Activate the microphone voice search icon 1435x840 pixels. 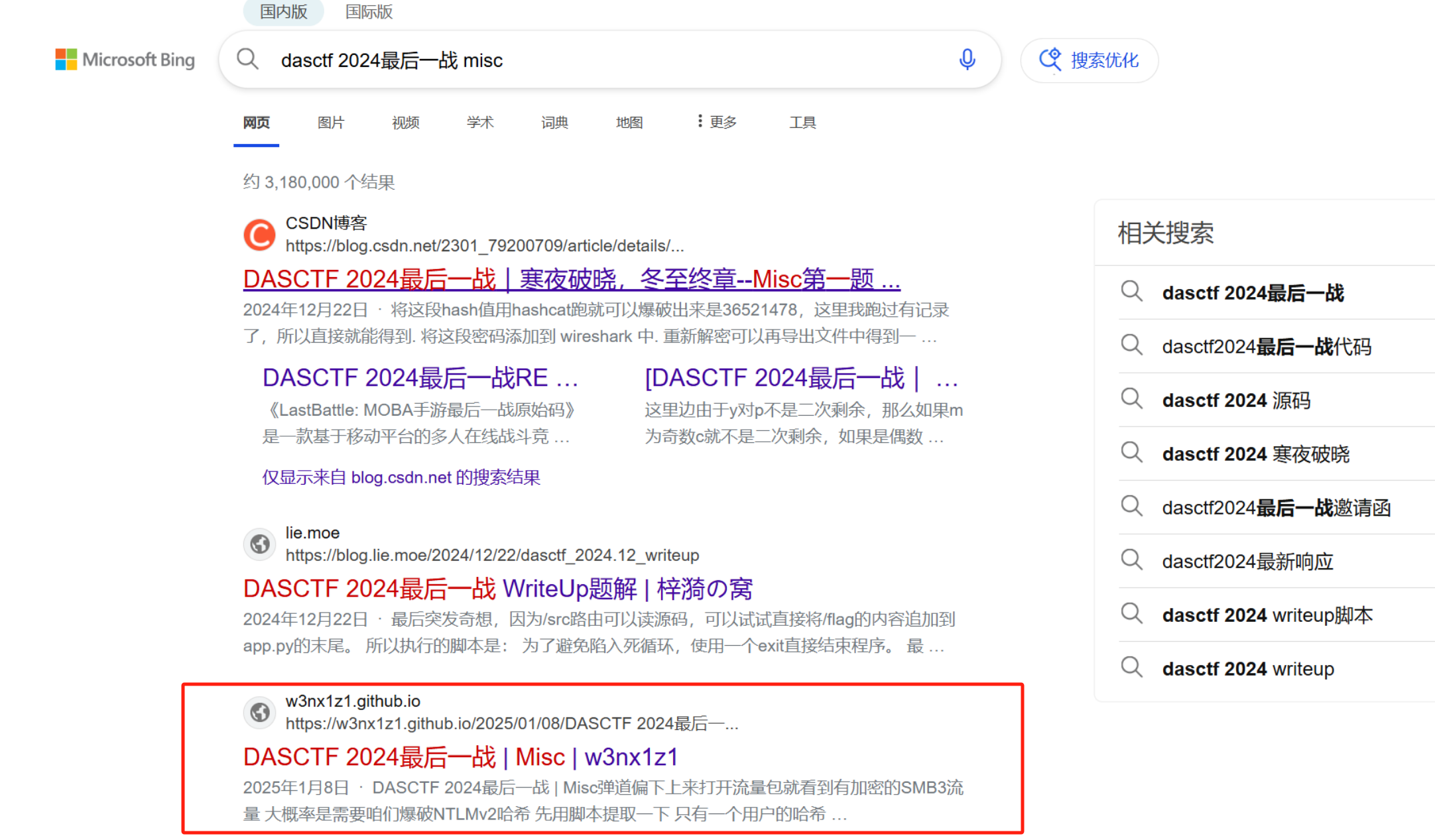(967, 60)
